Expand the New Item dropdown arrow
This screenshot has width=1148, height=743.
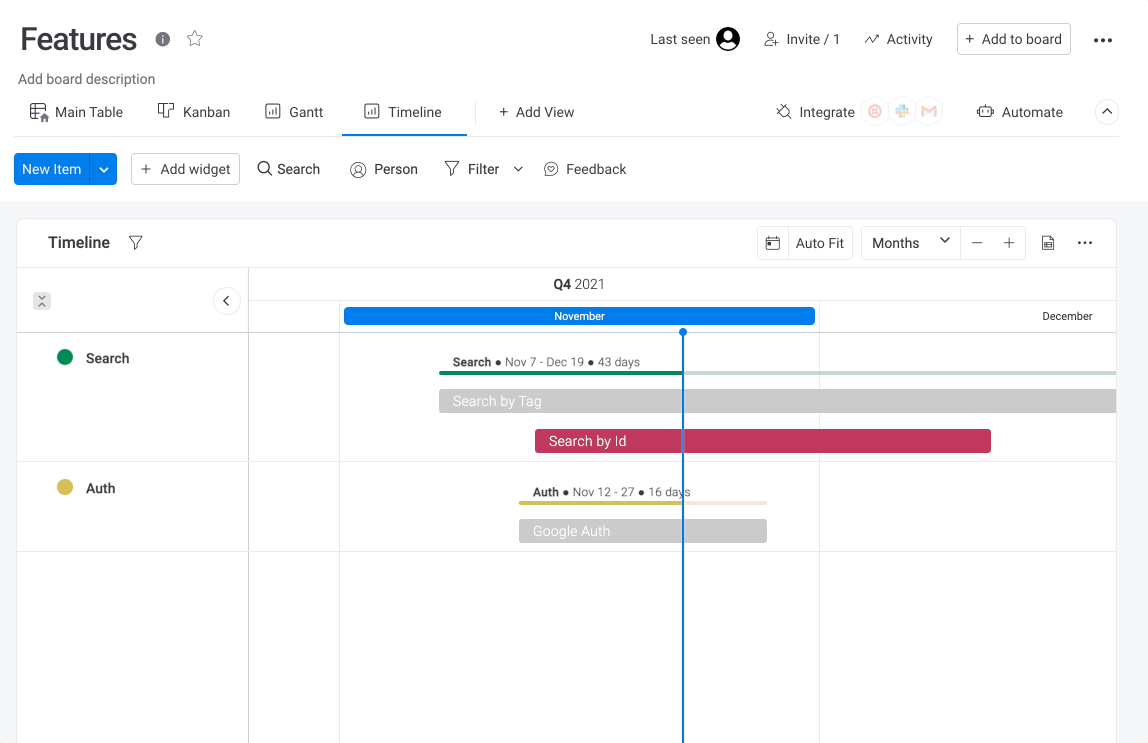coord(104,169)
